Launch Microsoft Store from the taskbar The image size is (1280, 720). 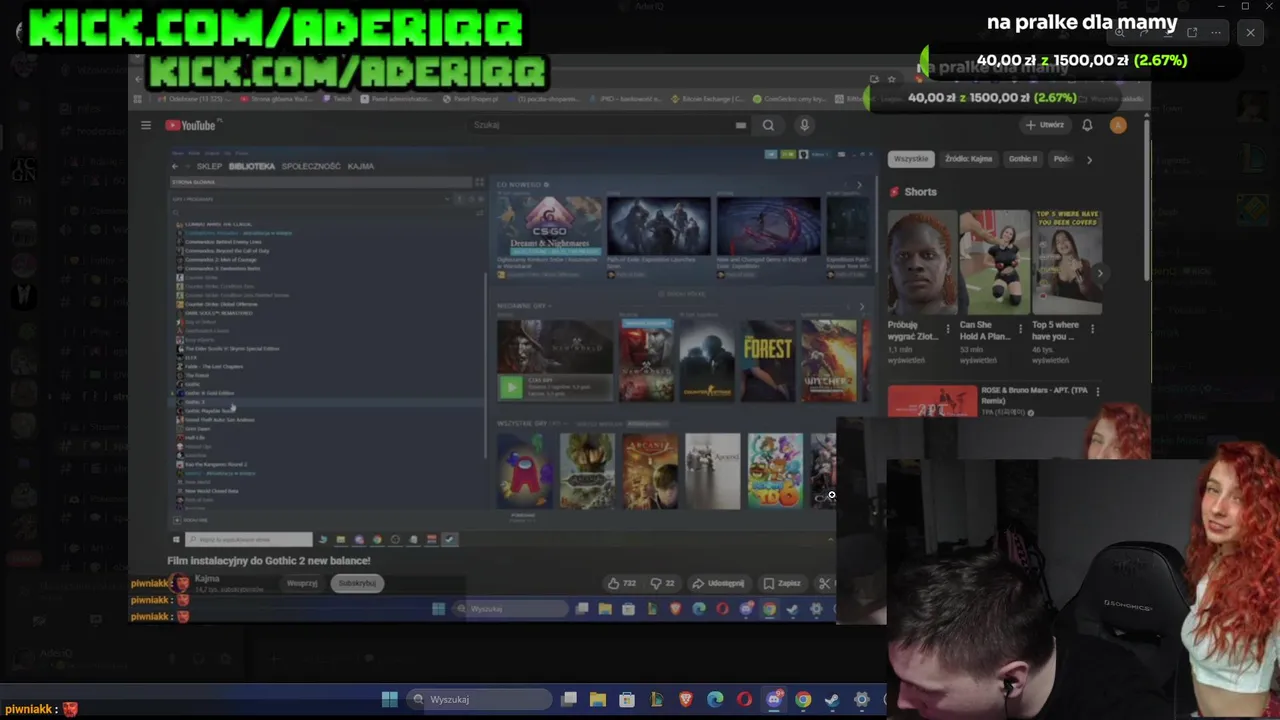coord(626,699)
